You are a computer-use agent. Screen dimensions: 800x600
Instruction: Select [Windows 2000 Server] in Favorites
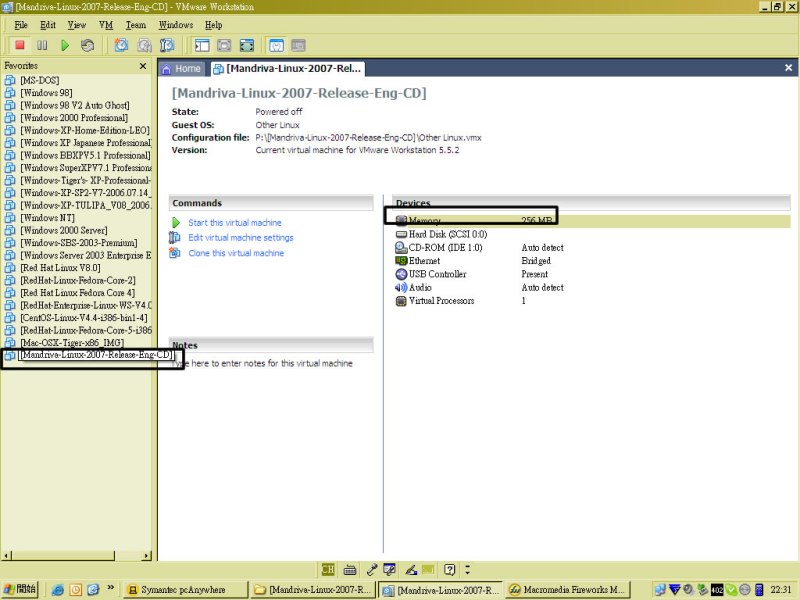[x=64, y=230]
